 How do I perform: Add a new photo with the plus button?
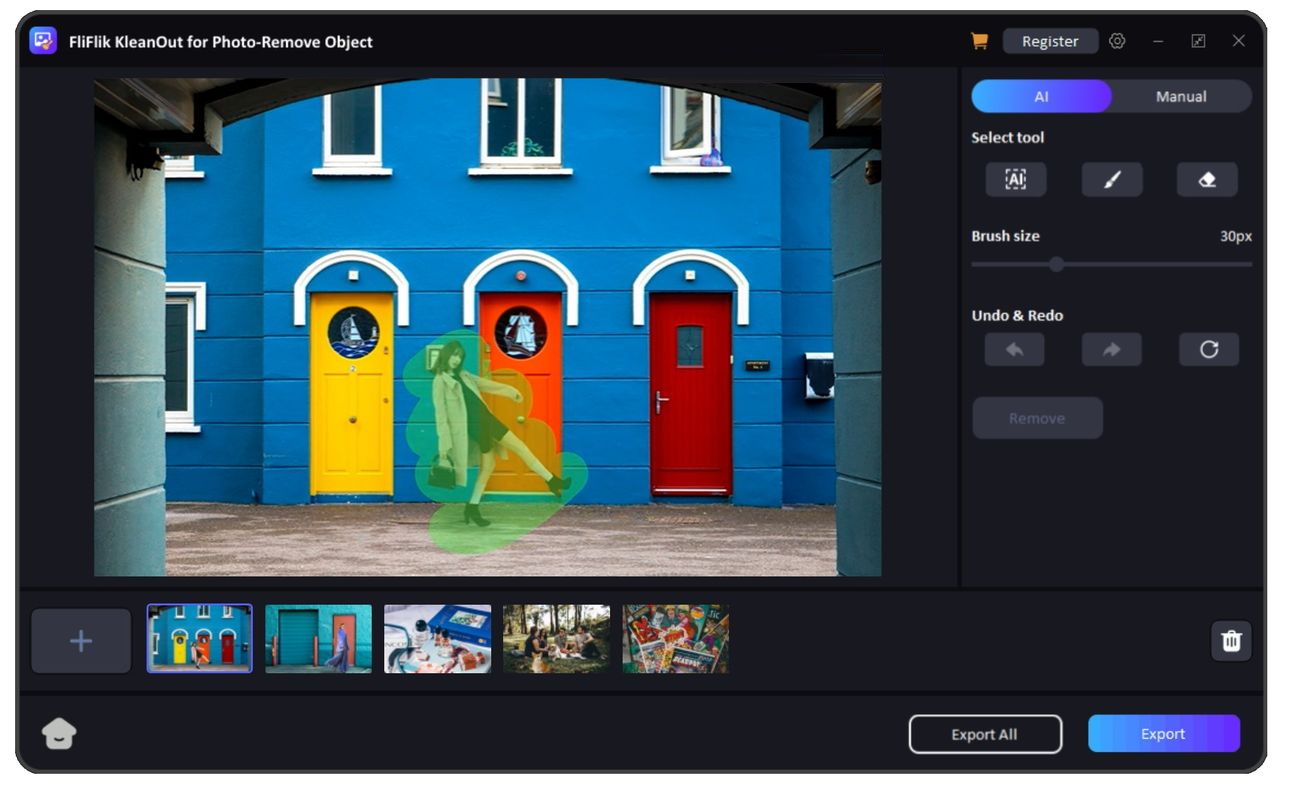[80, 640]
